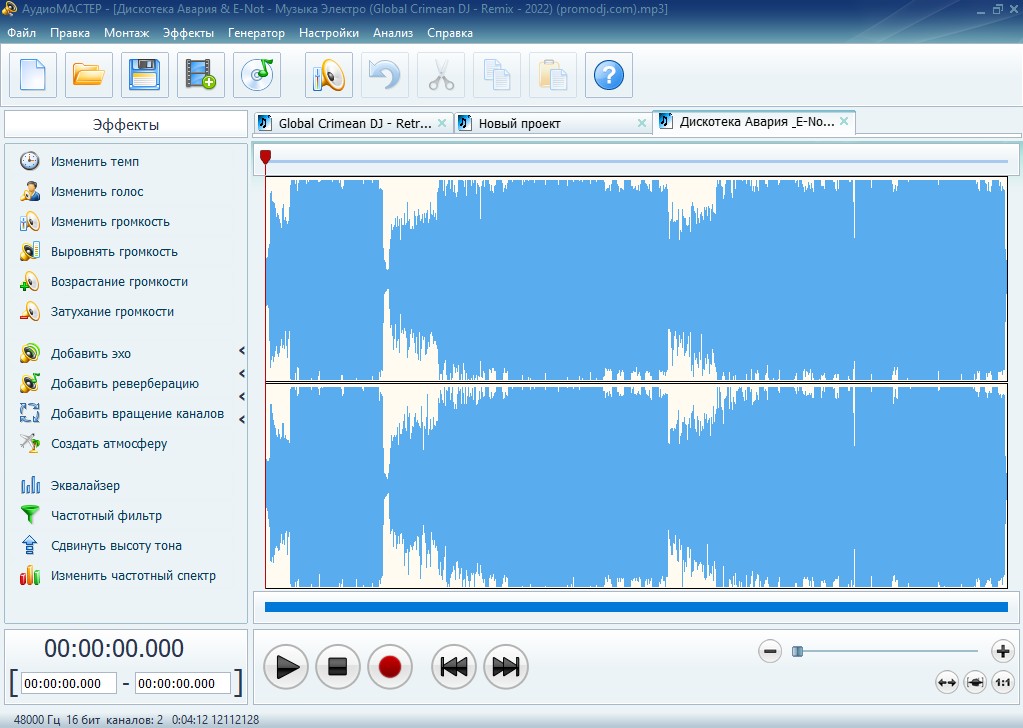Expand the Добавить эхо presets arrow

pyautogui.click(x=242, y=351)
